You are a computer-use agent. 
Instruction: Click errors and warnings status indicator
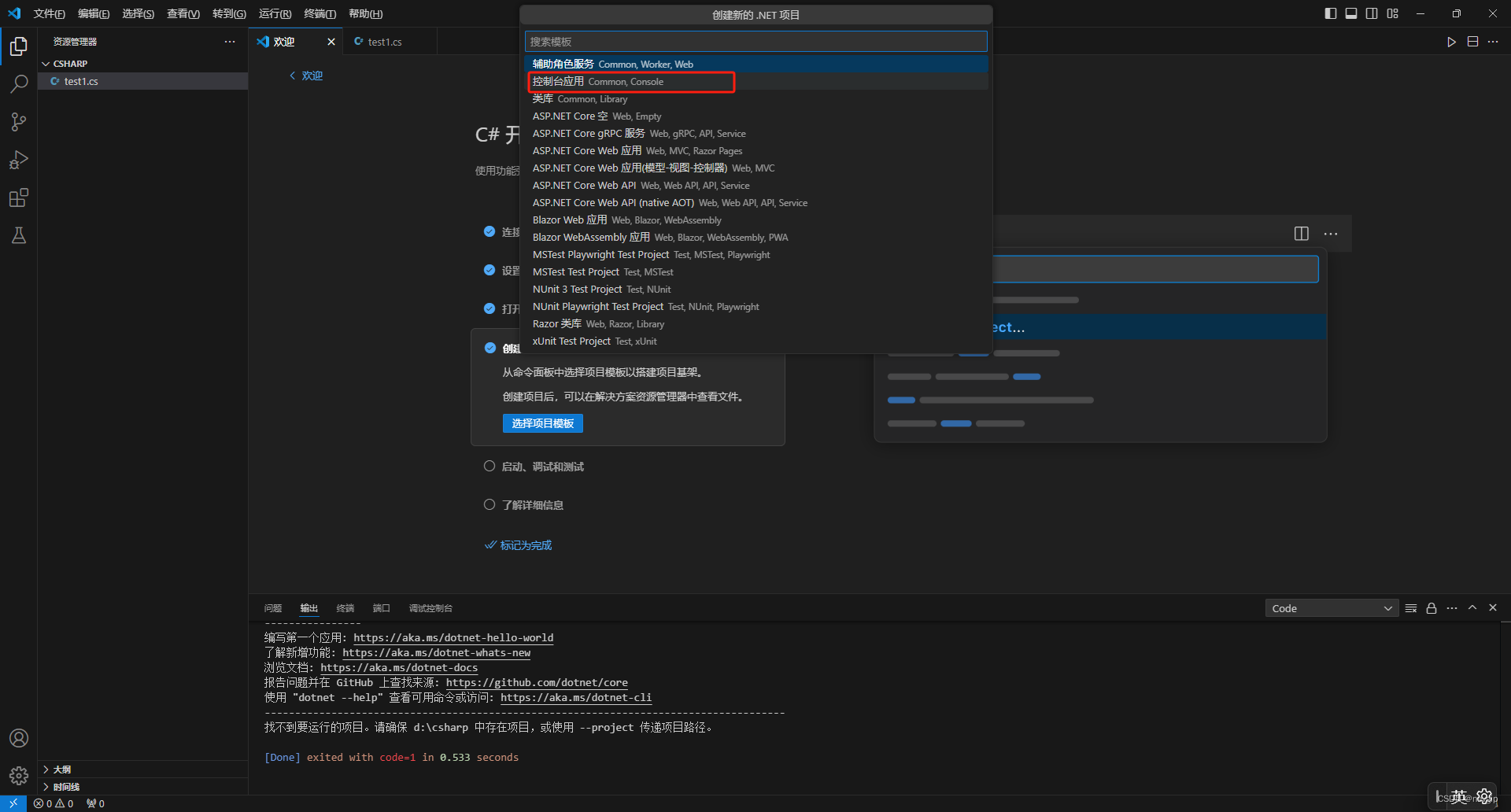tap(54, 803)
